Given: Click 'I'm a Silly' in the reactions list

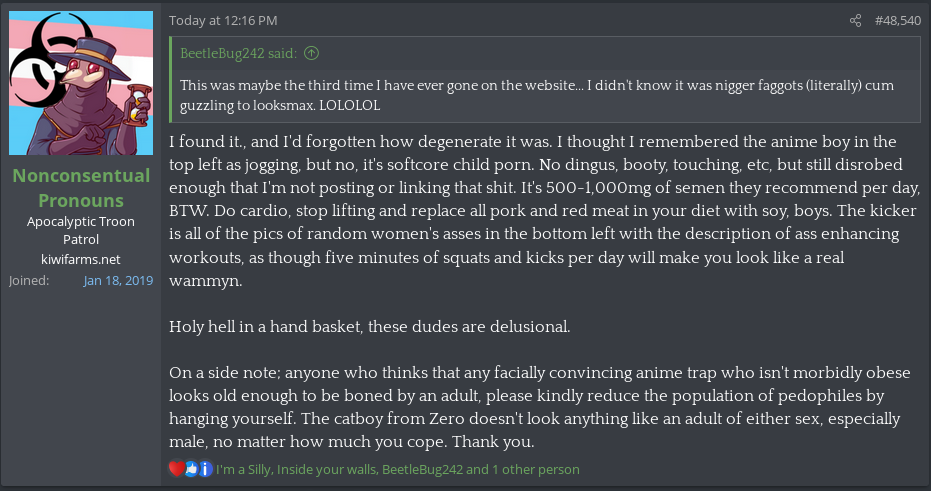Looking at the screenshot, I should [243, 469].
